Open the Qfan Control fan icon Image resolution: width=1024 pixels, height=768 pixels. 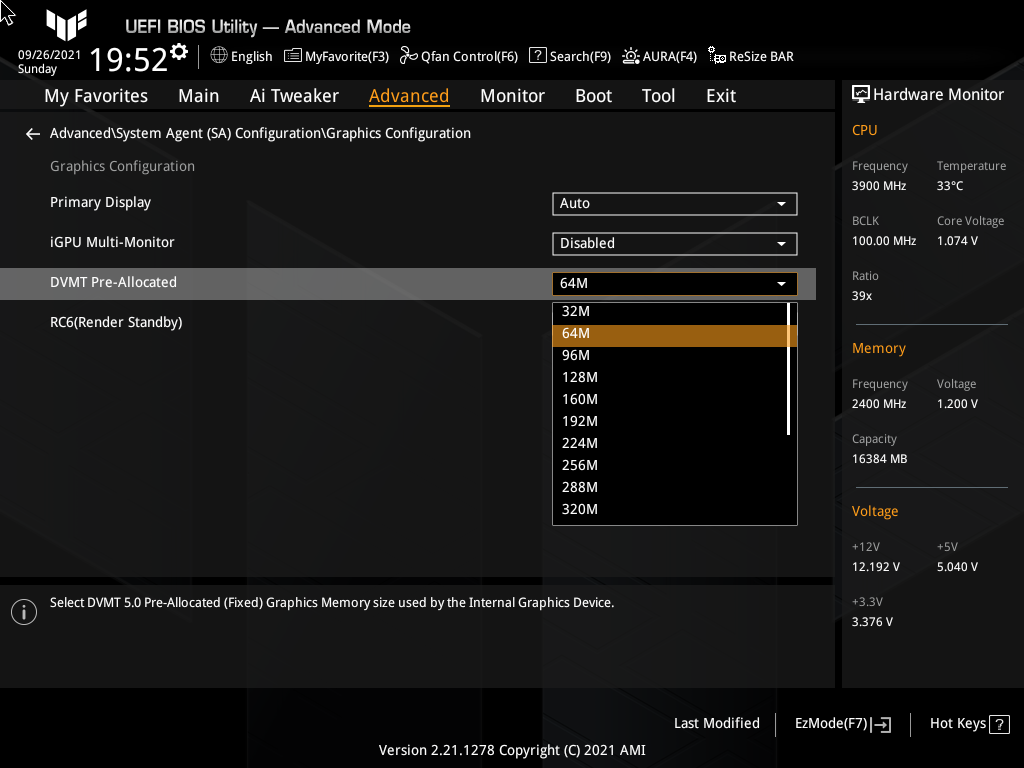tap(408, 56)
